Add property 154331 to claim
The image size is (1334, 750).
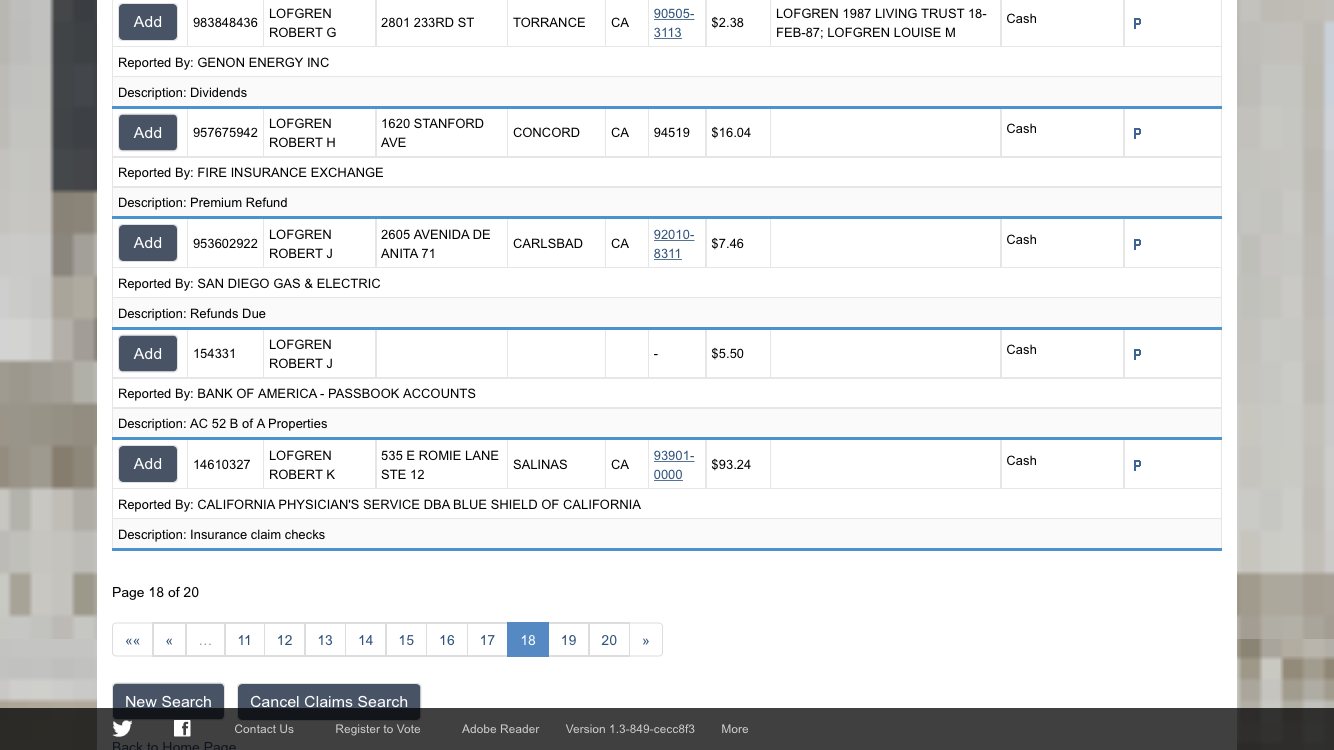(148, 353)
